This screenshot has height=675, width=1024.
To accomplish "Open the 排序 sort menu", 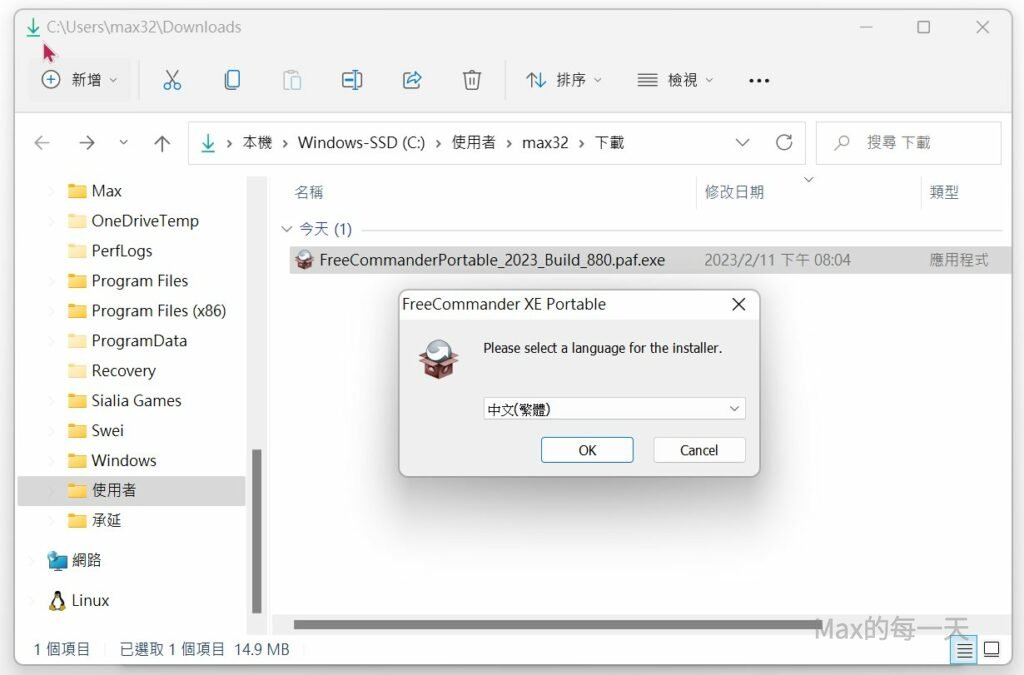I will 565,80.
